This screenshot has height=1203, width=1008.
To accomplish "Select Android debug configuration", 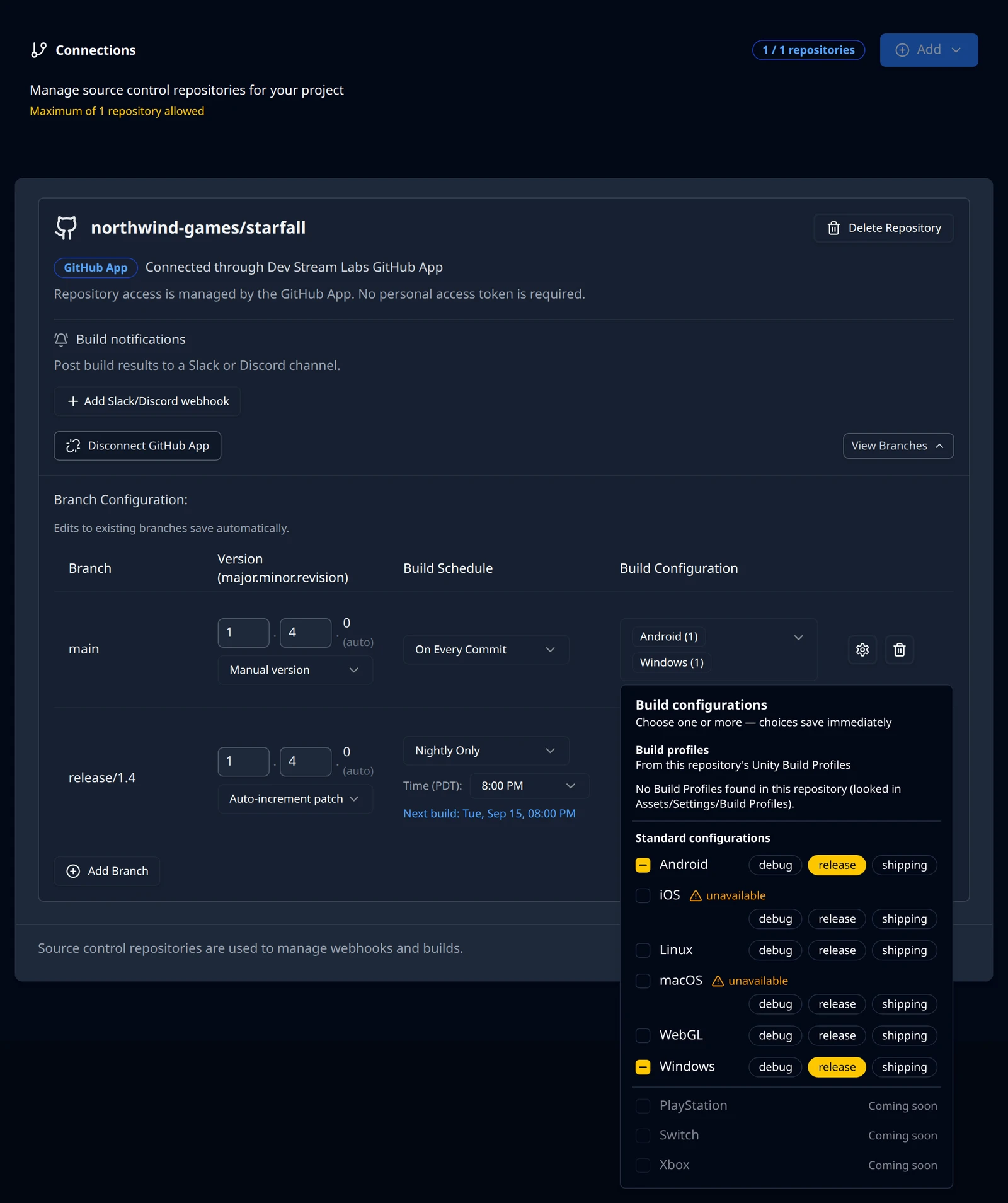I will 775,865.
